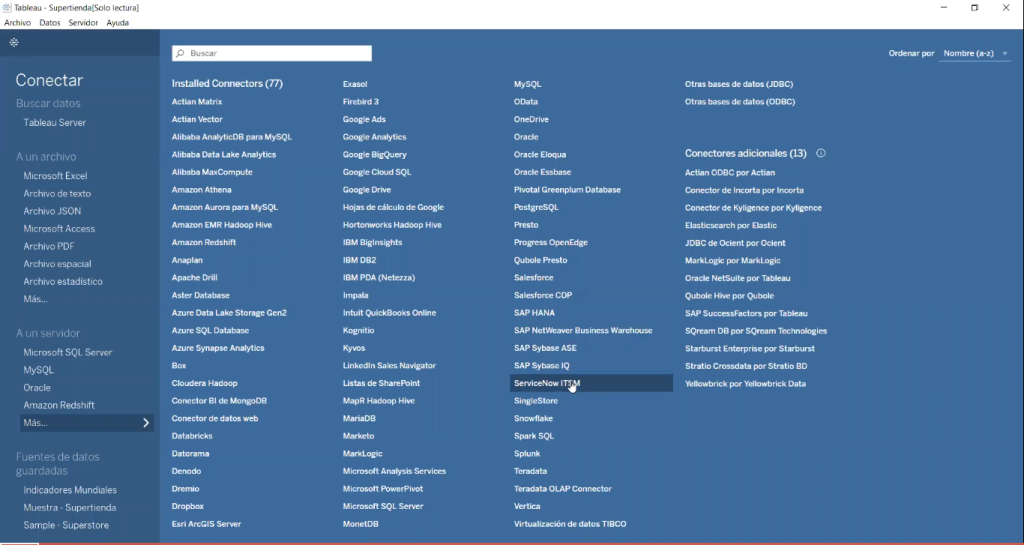Select the Alibaba MaxCompute connector
The image size is (1024, 545).
click(x=212, y=172)
